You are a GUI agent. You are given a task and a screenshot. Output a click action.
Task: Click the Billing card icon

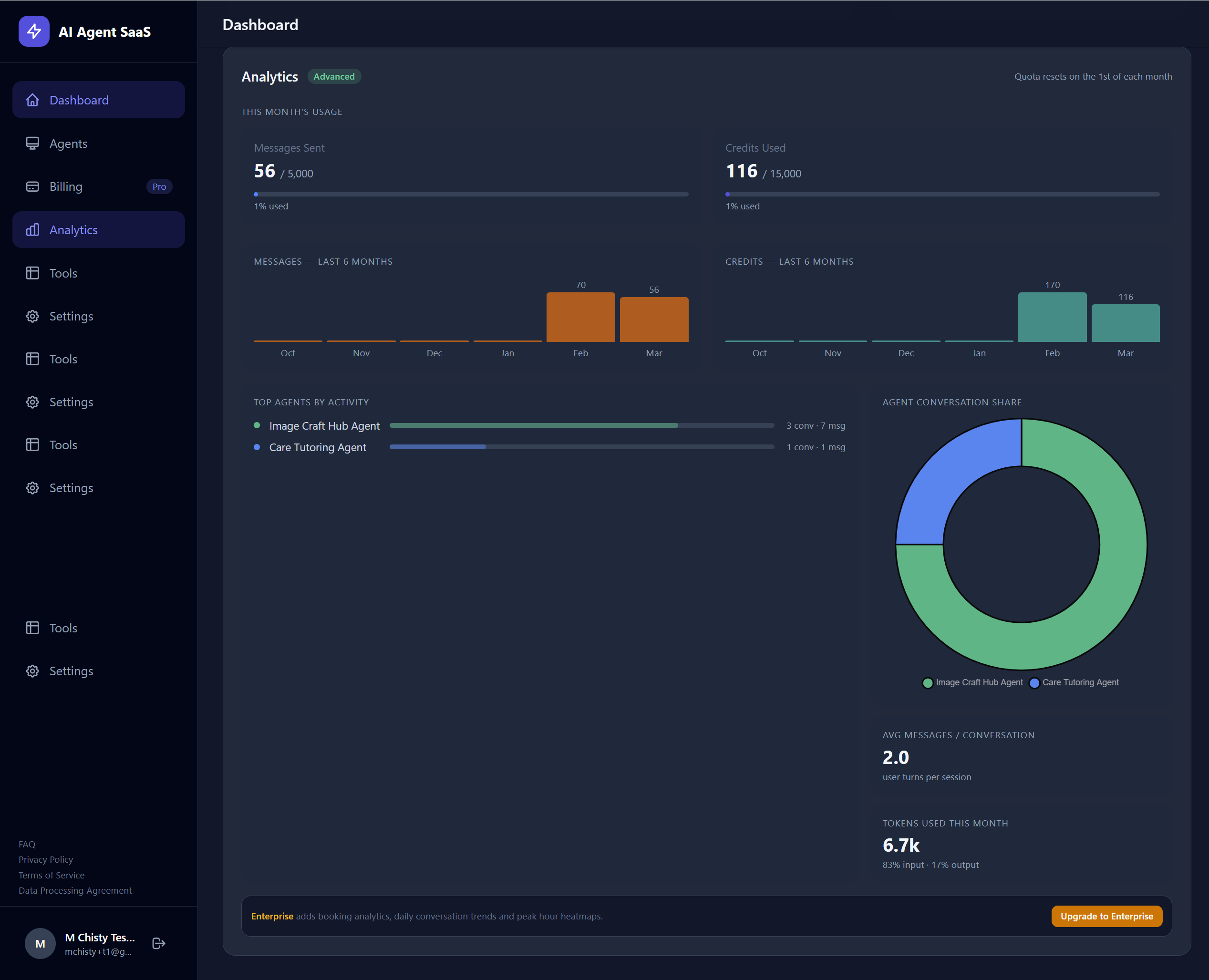pos(32,186)
